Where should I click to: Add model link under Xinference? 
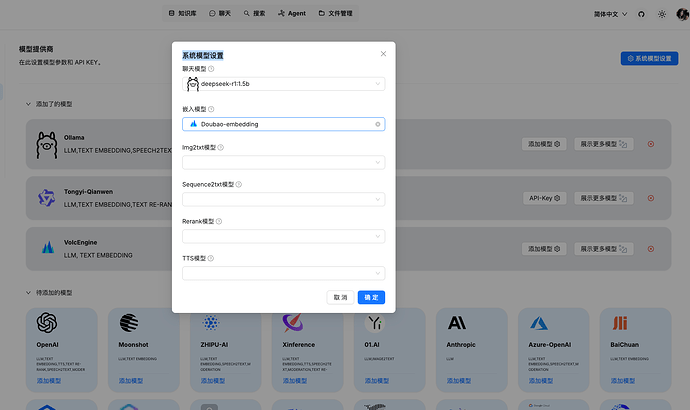pos(295,381)
